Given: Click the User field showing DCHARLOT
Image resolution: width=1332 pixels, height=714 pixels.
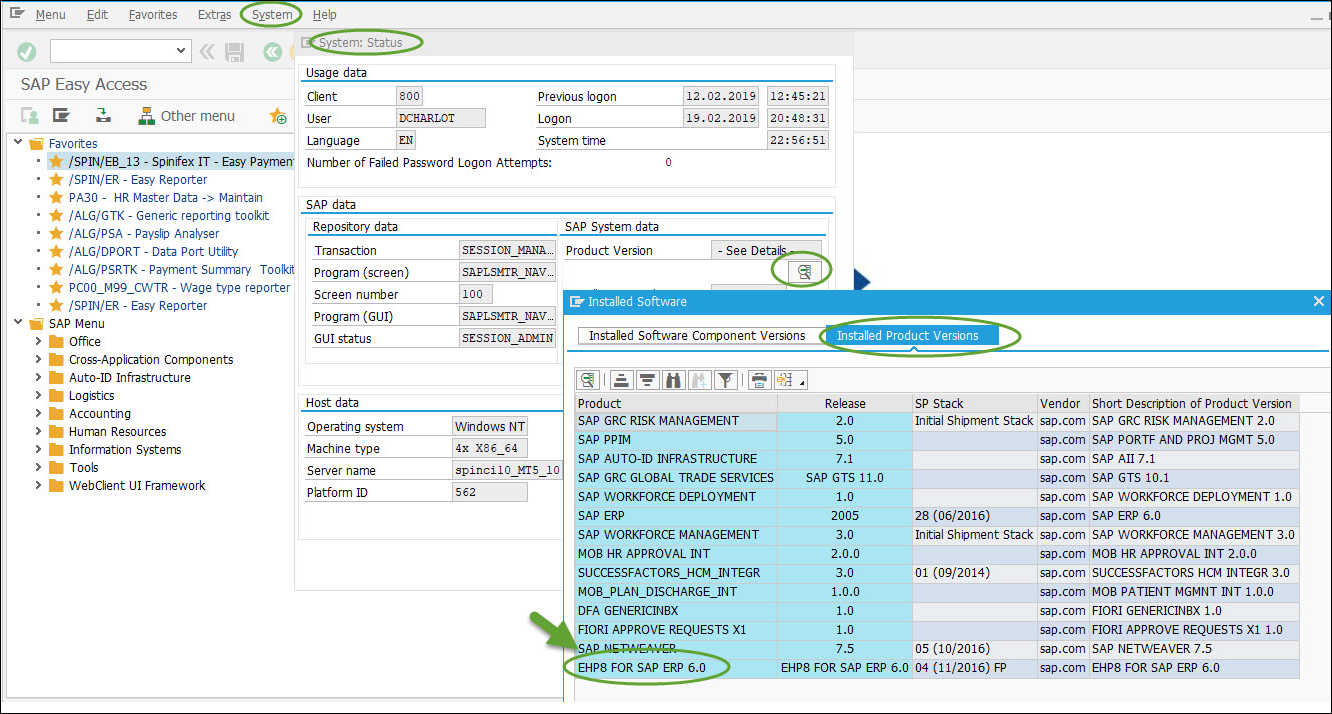Looking at the screenshot, I should 441,118.
